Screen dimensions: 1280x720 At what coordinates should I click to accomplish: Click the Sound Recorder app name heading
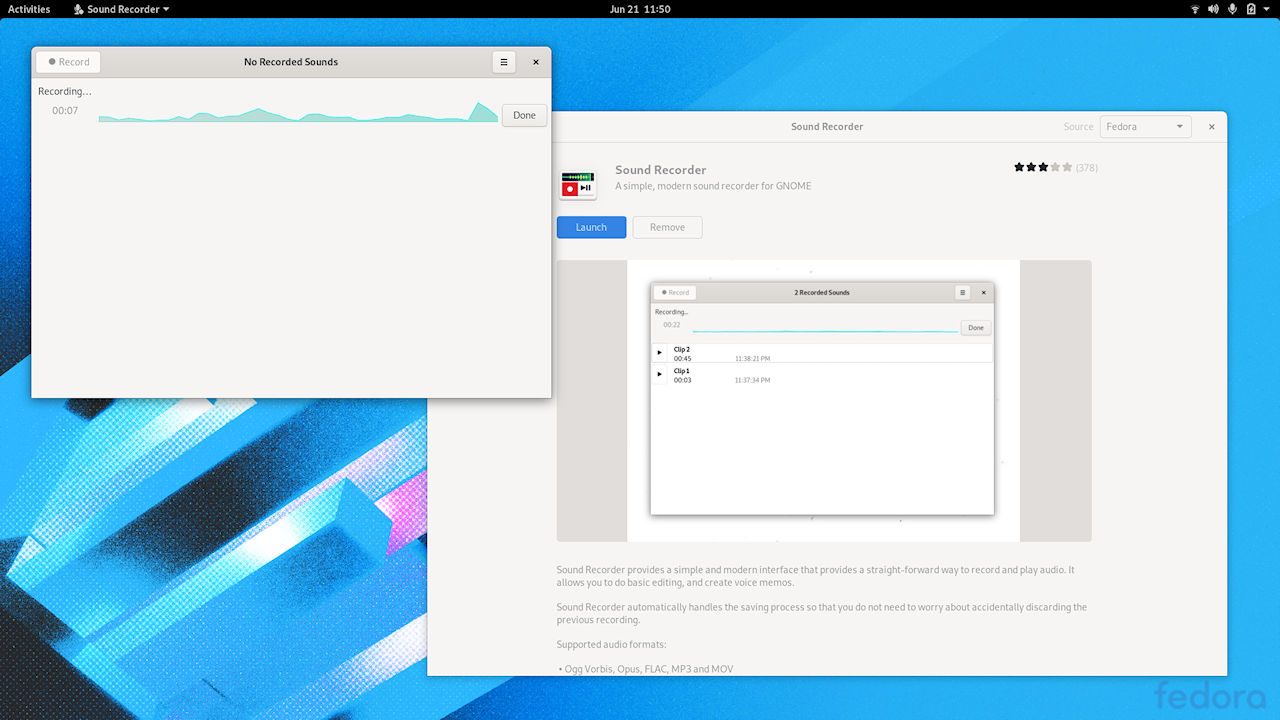(661, 170)
